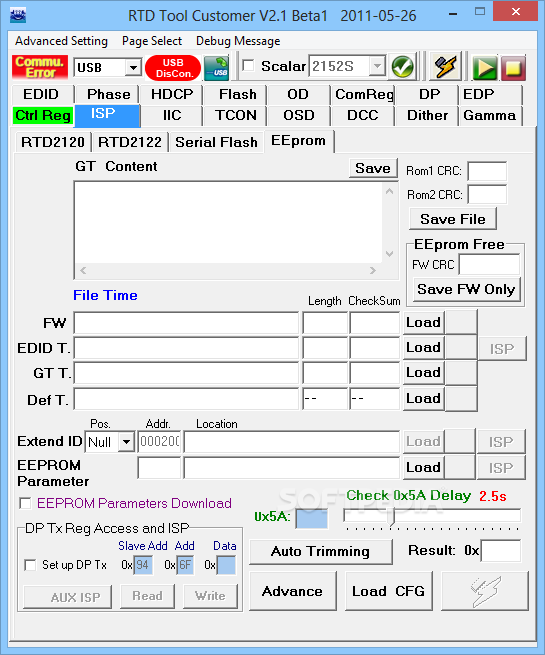545x655 pixels.
Task: Switch to the Gamma tab
Action: point(489,115)
